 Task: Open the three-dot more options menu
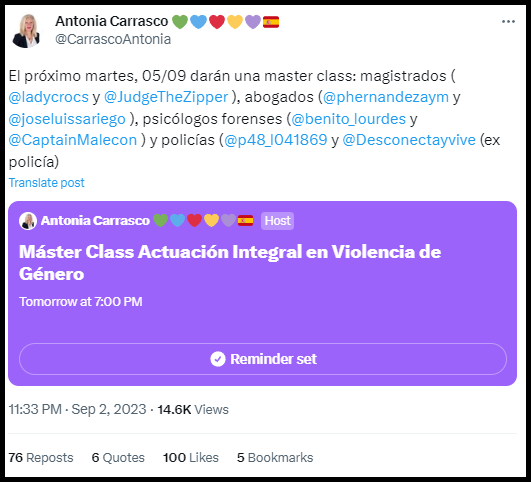coord(508,22)
